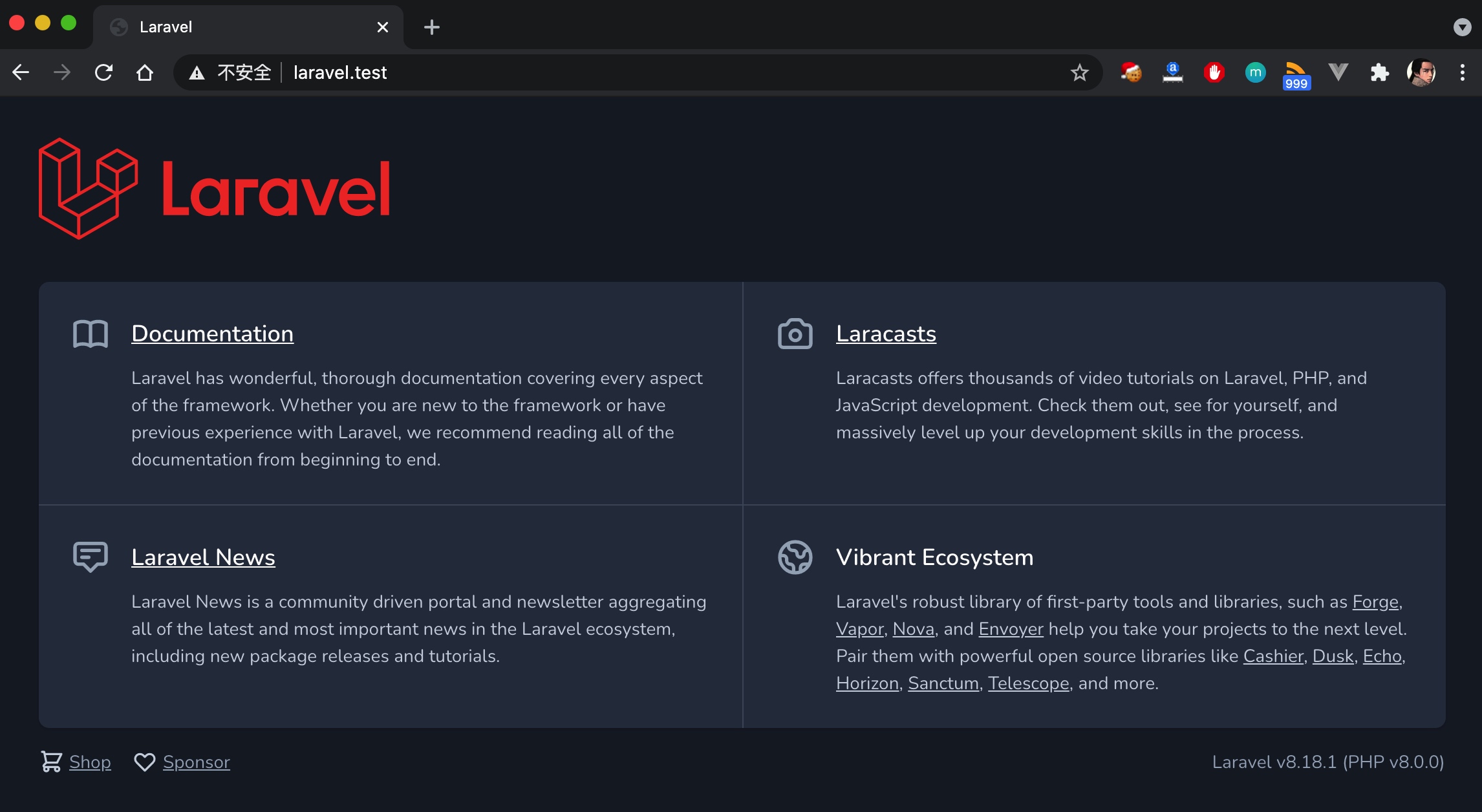Image resolution: width=1482 pixels, height=812 pixels.
Task: Bookmark this page with the star
Action: click(1079, 72)
